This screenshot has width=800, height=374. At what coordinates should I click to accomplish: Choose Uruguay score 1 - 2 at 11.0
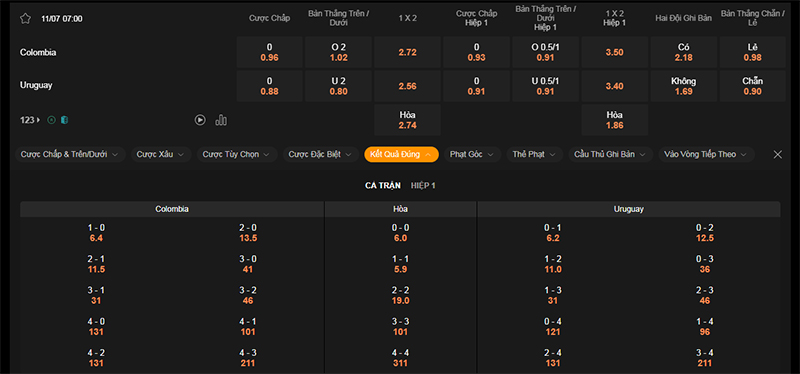tap(553, 264)
